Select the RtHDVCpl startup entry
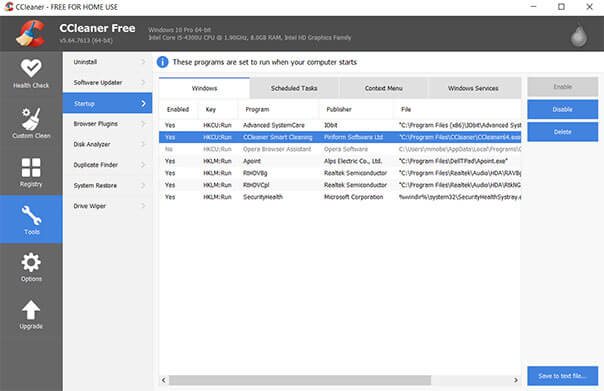The image size is (604, 391). coord(340,185)
